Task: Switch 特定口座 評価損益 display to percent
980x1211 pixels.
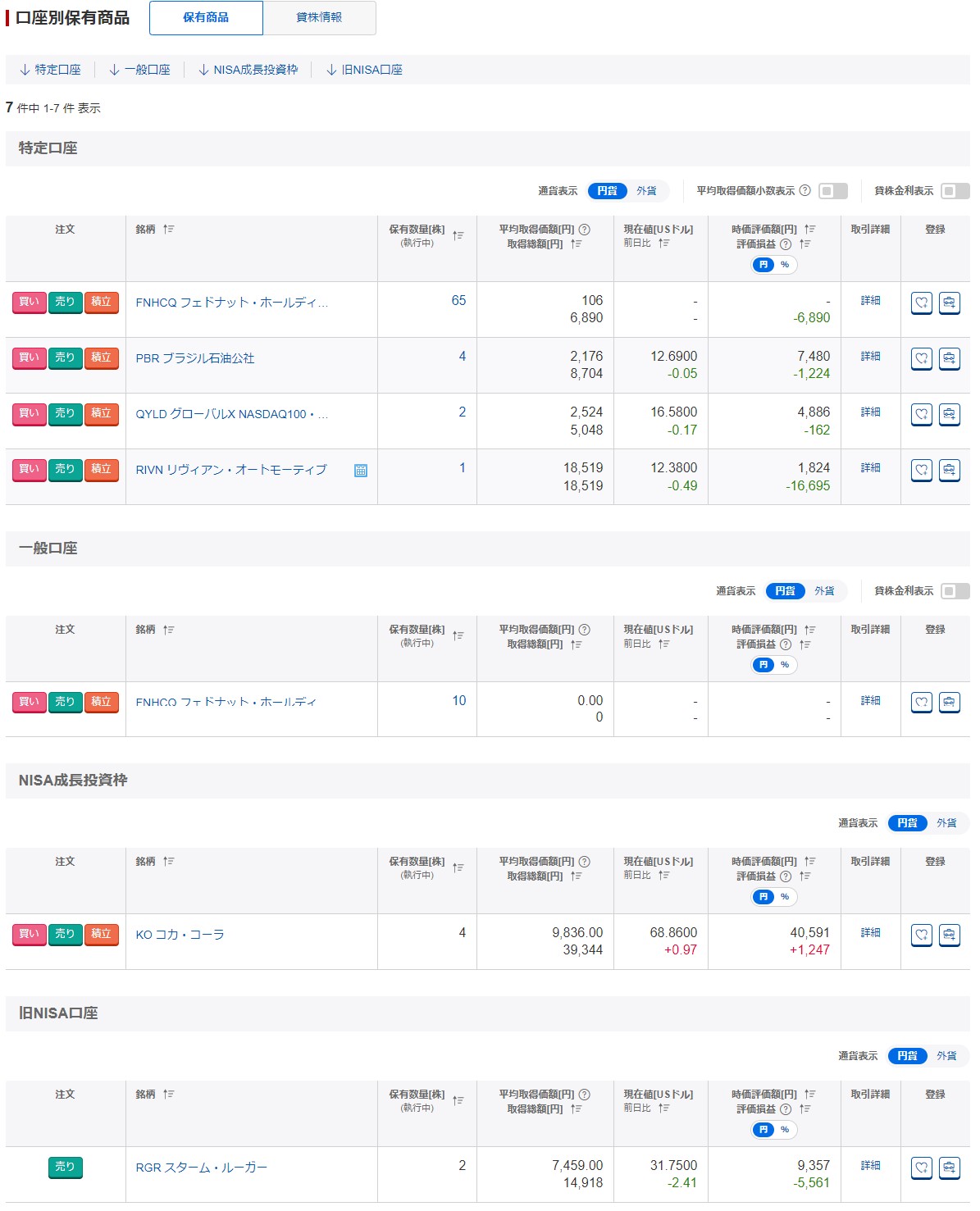Action: 785,265
